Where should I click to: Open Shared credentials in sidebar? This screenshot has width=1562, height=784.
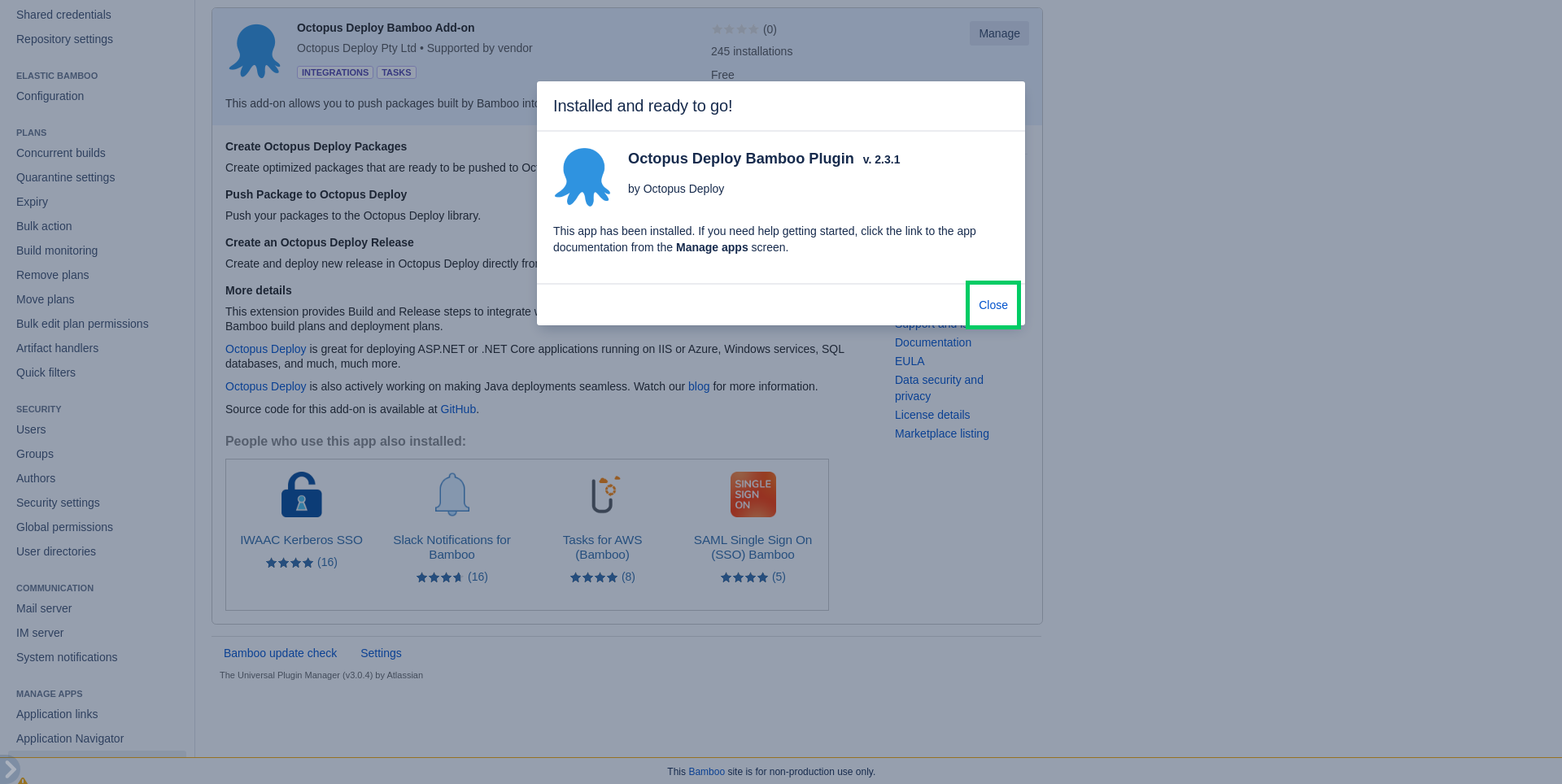(x=63, y=15)
